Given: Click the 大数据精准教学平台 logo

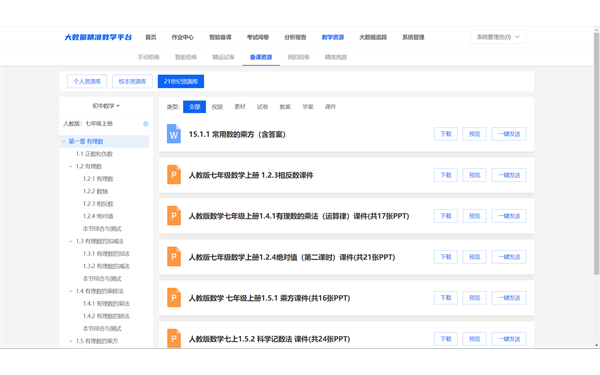Looking at the screenshot, I should coord(98,37).
